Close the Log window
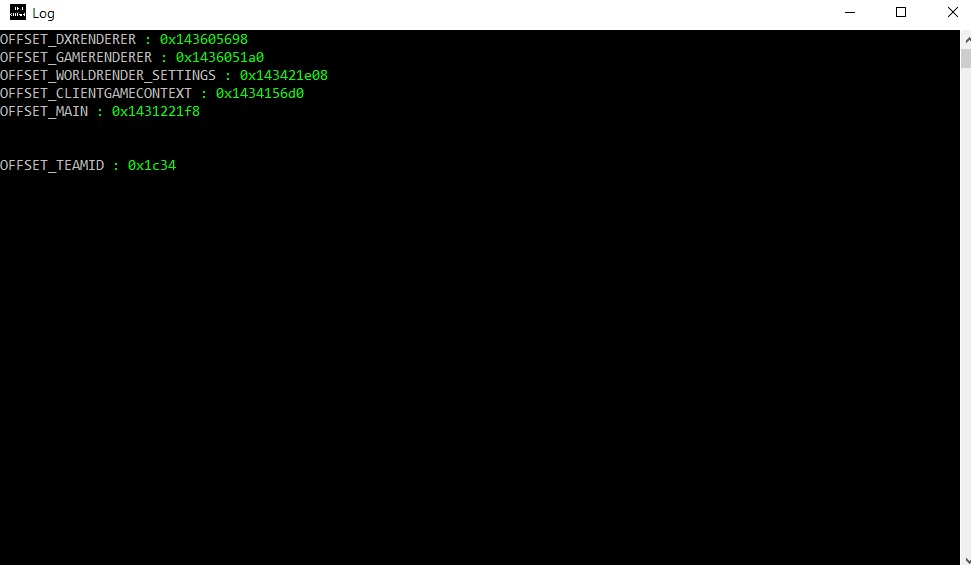 click(952, 12)
